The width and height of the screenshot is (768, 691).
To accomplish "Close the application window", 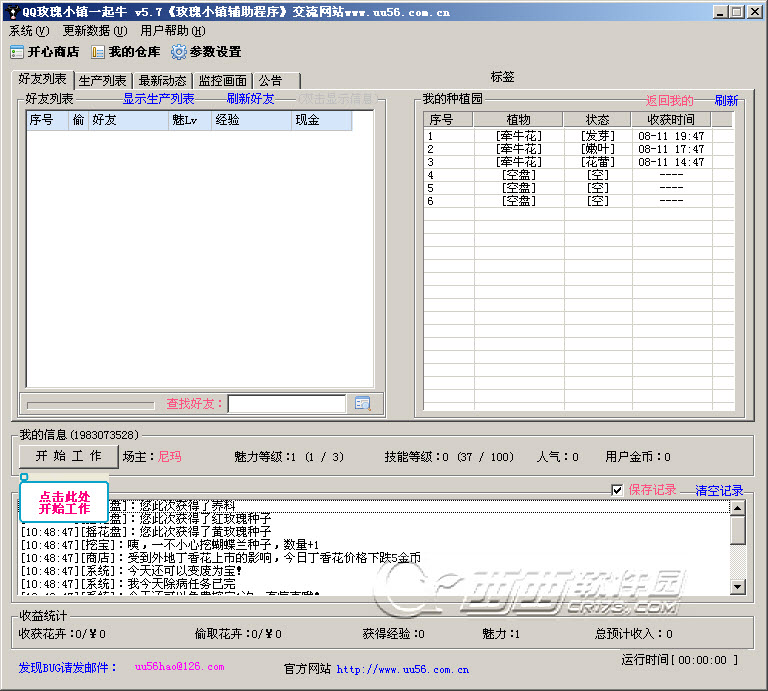I will (x=754, y=12).
